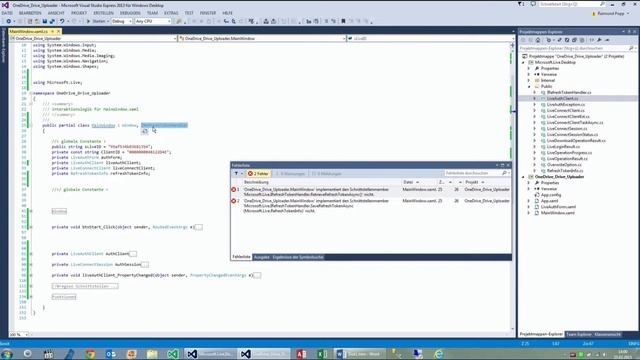This screenshot has height=360, width=640.
Task: Click the search magnifier in Fehlerliste search box
Action: click(504, 173)
